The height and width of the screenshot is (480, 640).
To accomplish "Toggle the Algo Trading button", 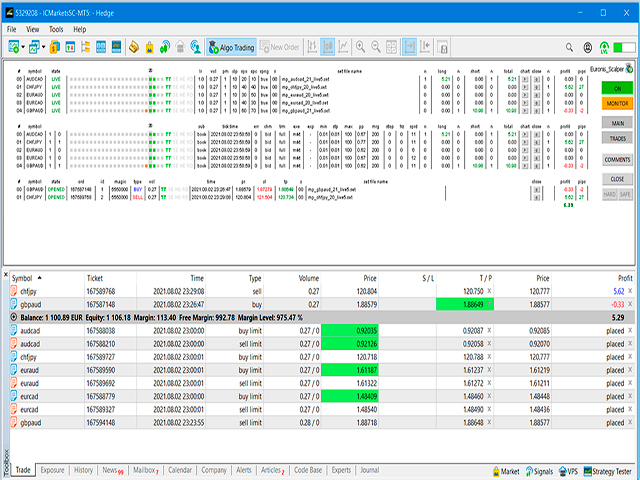I will pos(231,47).
